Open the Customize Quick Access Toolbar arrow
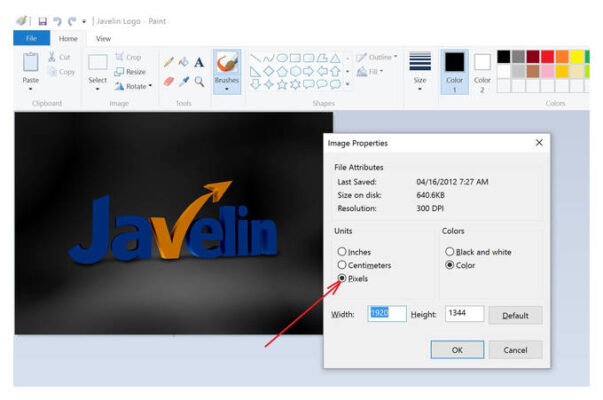Viewport: 603px width, 400px height. click(x=84, y=22)
